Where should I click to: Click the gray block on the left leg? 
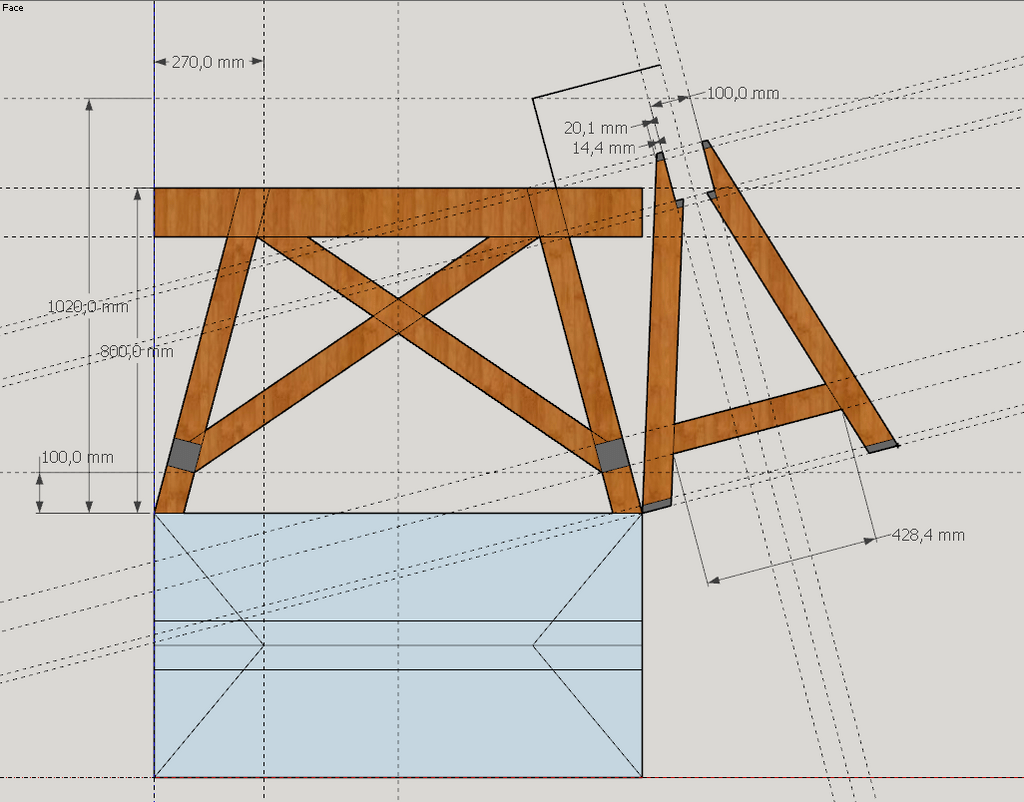click(x=184, y=454)
